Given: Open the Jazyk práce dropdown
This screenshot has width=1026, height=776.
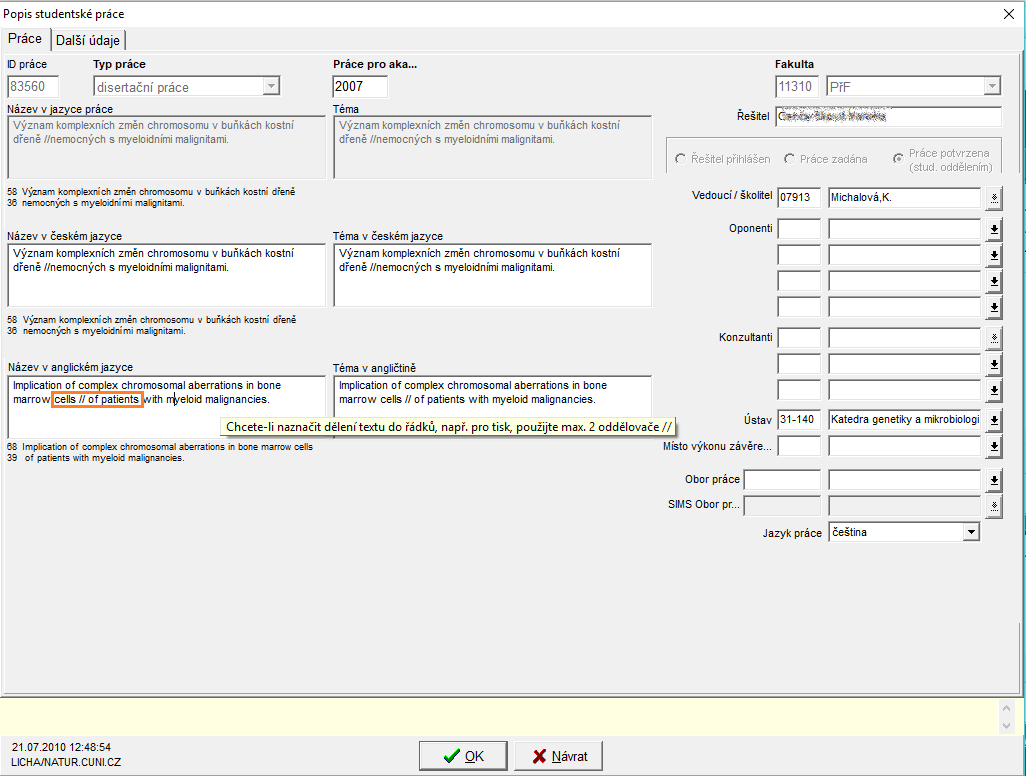Looking at the screenshot, I should [x=970, y=533].
